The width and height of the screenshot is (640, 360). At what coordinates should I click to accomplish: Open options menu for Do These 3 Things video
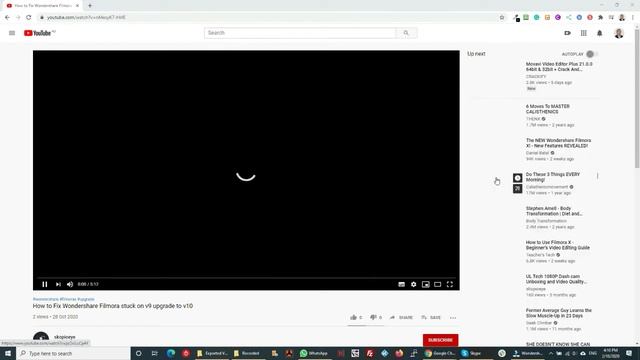coord(597,176)
